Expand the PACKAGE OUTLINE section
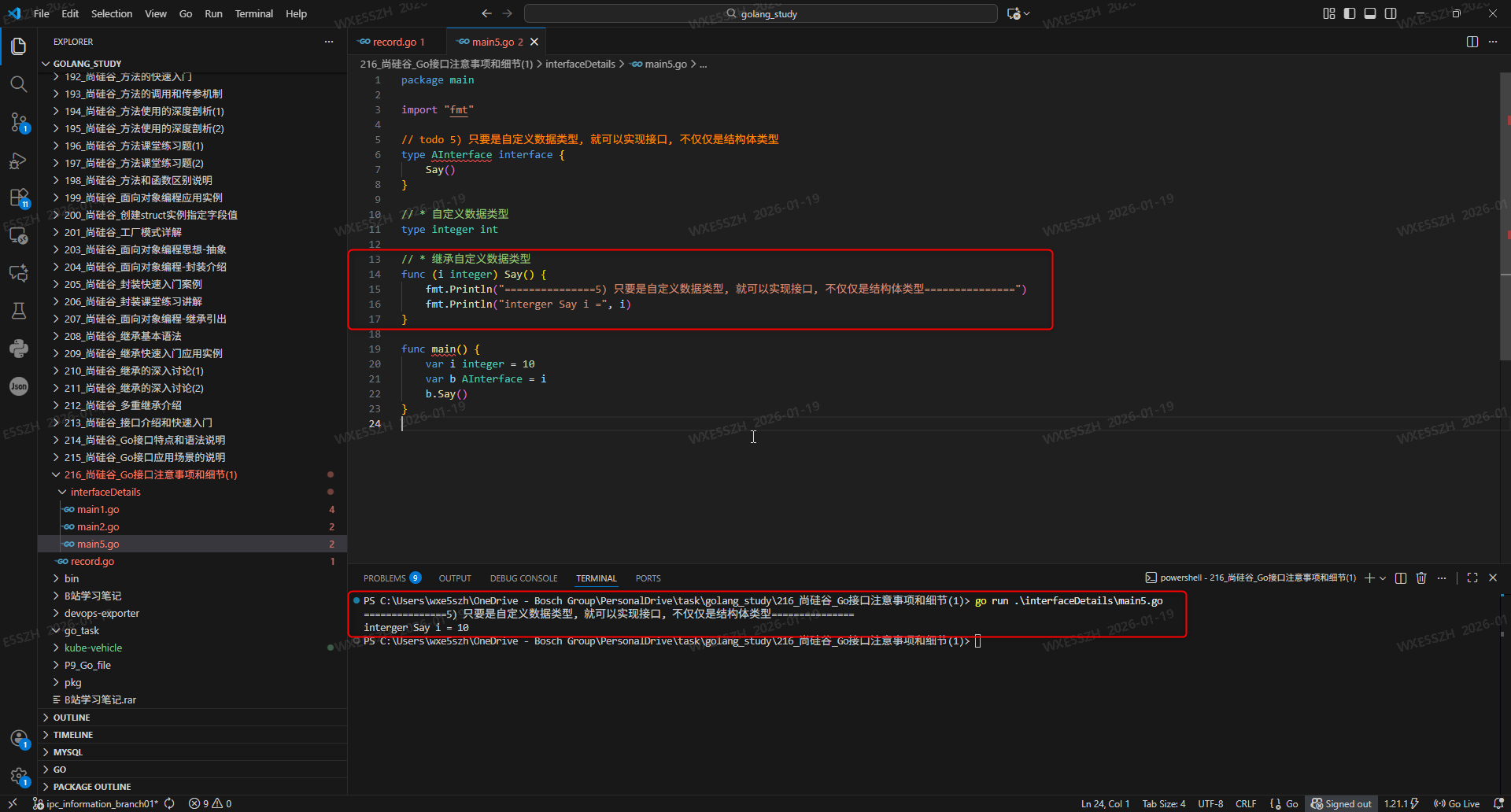Screen dimensions: 1511x812 coord(192,787)
